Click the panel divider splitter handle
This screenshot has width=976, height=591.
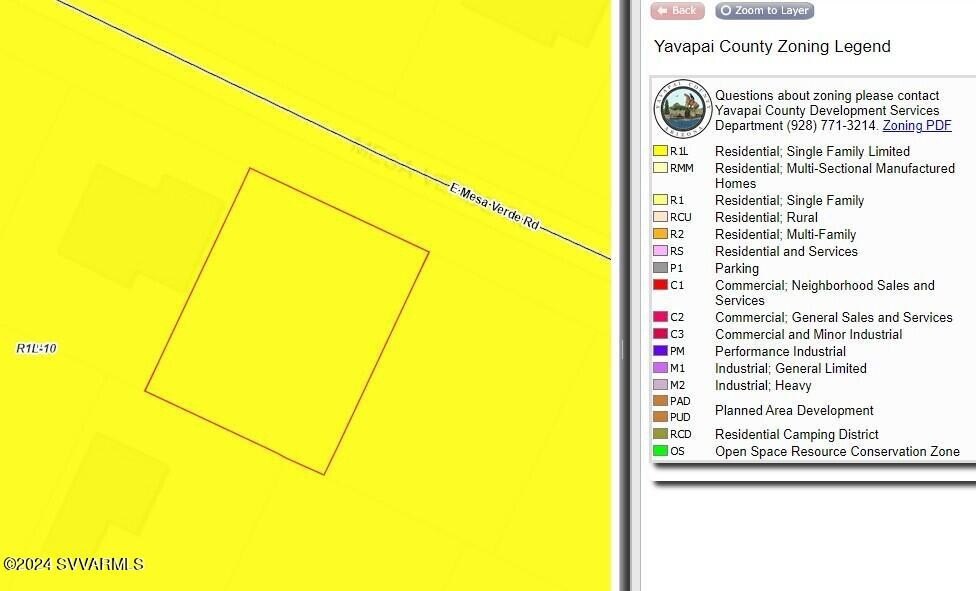coord(622,349)
